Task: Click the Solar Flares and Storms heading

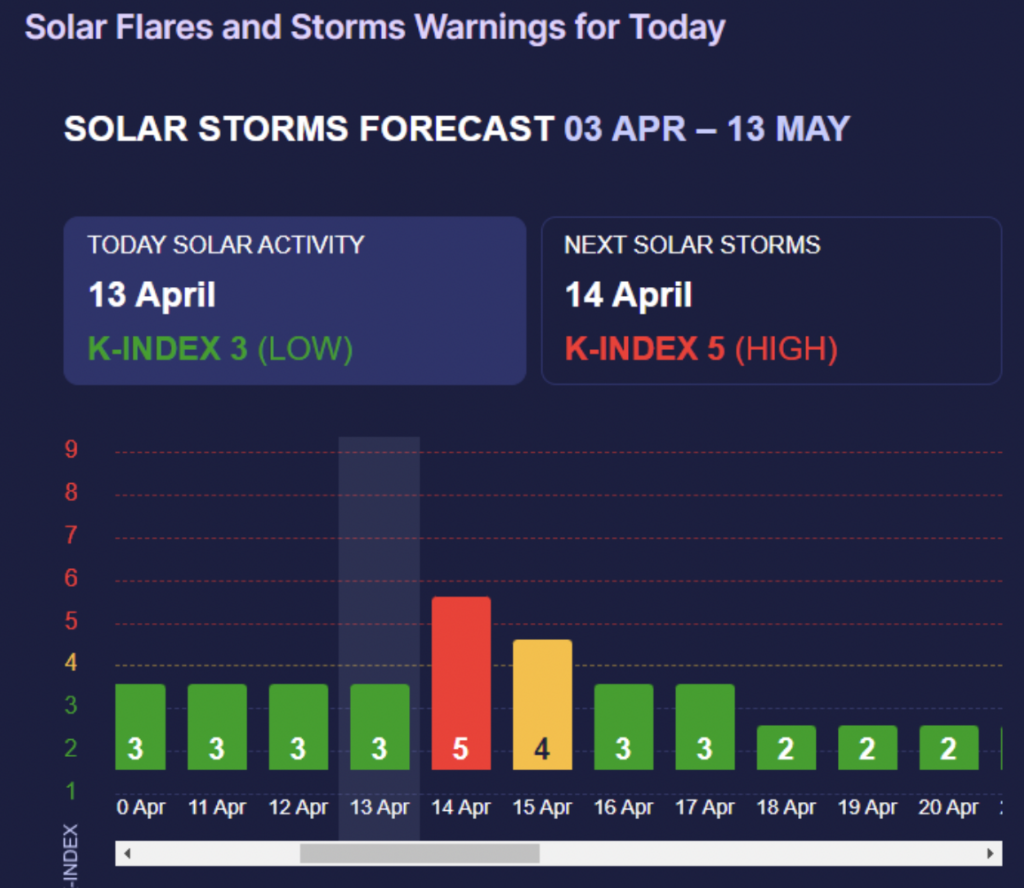Action: click(375, 26)
